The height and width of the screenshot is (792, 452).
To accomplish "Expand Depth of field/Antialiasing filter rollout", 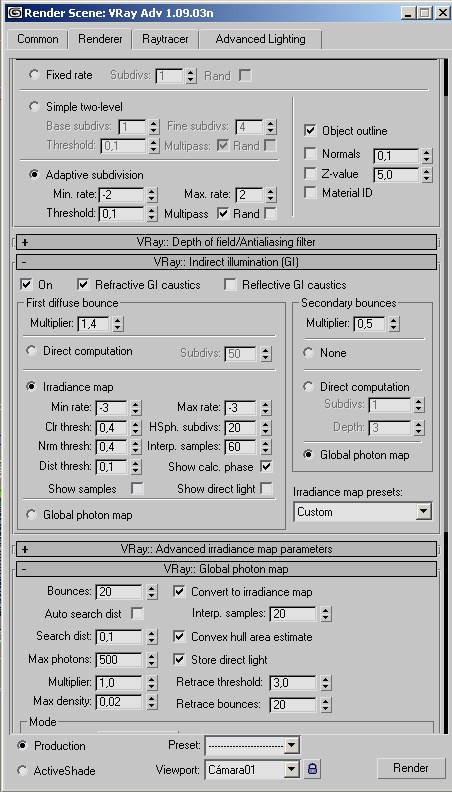I will pos(226,242).
